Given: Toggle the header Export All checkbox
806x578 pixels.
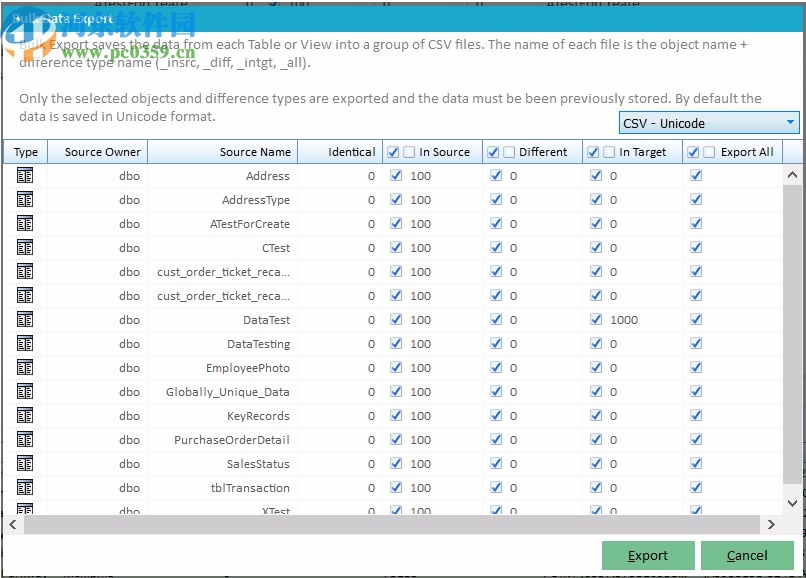Looking at the screenshot, I should [691, 152].
